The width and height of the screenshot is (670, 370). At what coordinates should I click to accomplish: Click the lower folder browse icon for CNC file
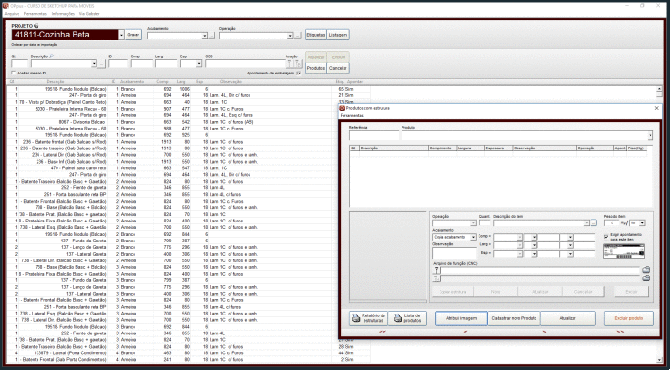[x=646, y=278]
